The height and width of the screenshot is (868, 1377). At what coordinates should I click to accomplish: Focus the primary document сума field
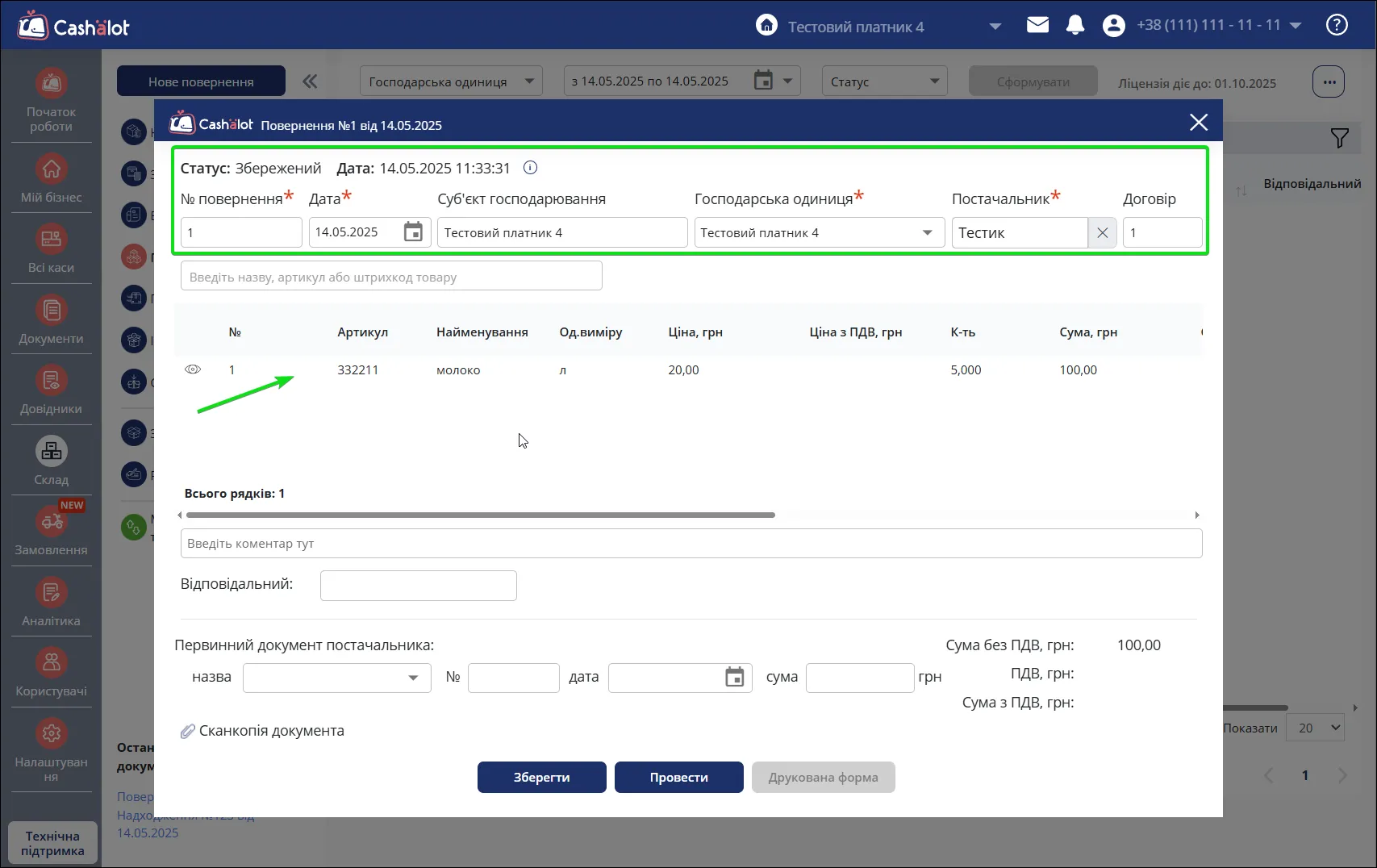[x=860, y=678]
